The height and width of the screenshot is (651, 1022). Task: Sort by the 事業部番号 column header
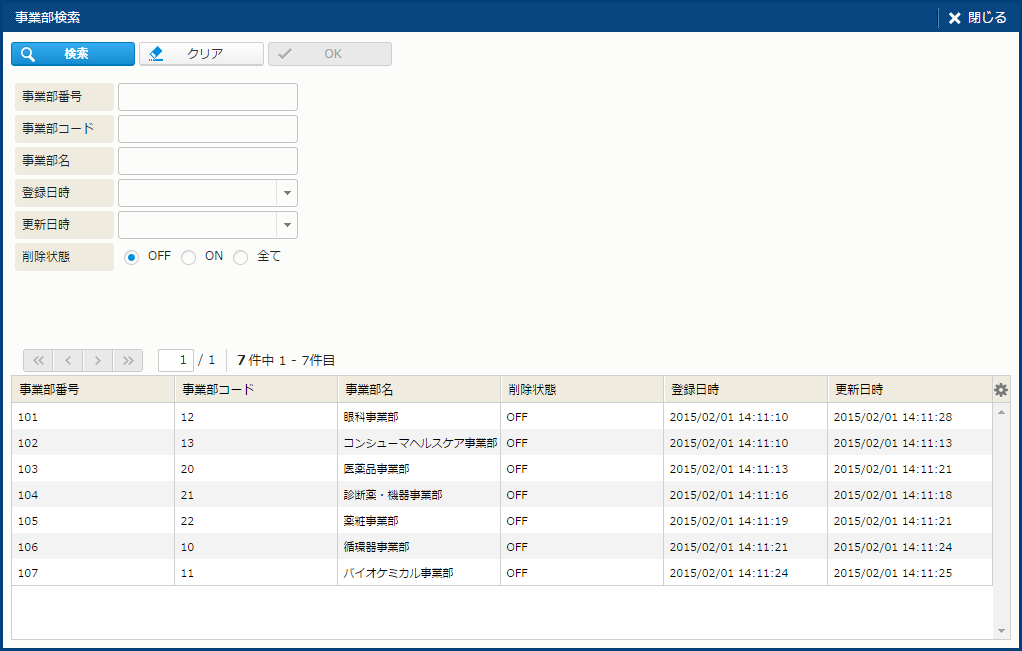92,389
